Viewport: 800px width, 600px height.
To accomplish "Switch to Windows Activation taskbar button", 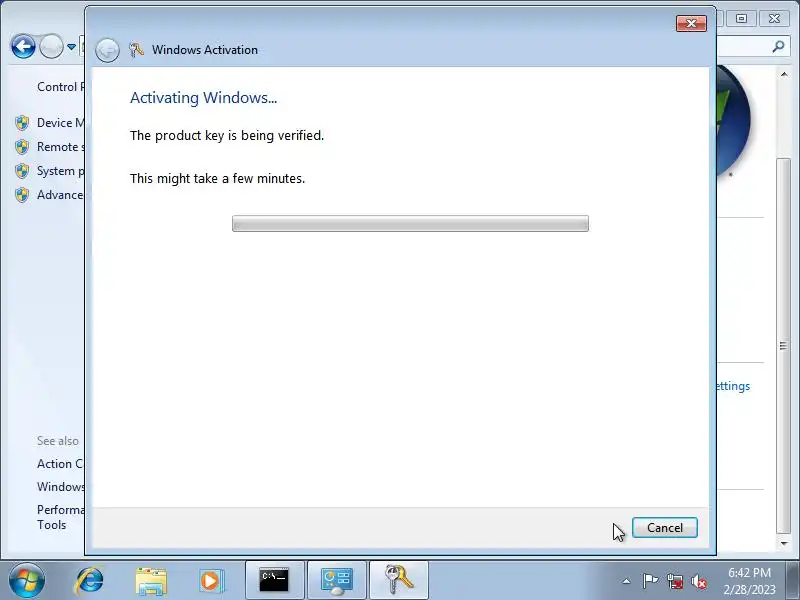I will pos(399,581).
